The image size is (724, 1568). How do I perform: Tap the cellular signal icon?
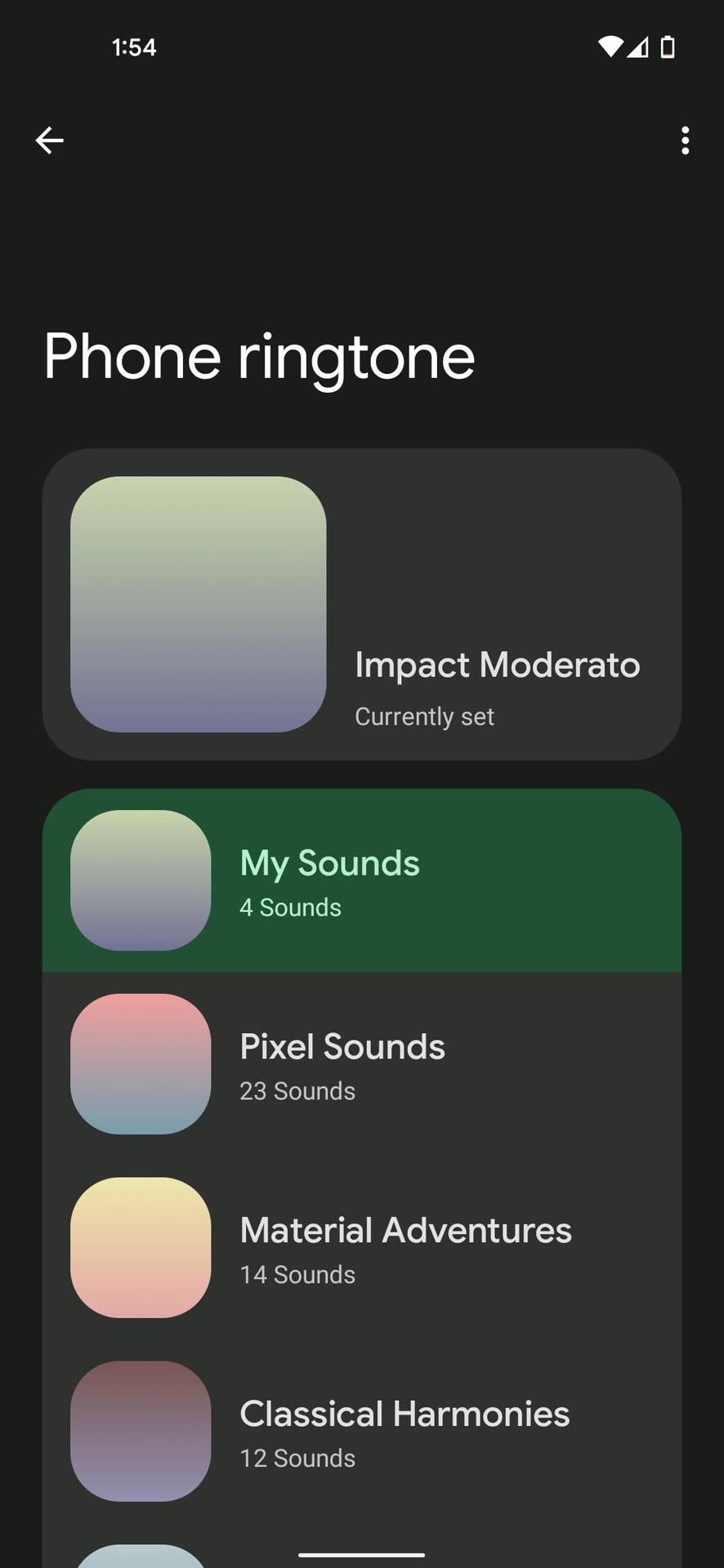[x=638, y=47]
